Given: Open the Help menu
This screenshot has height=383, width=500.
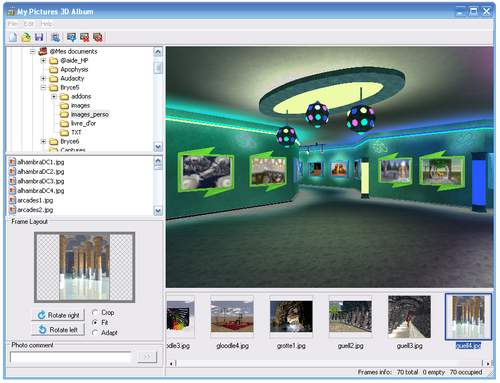Looking at the screenshot, I should [x=46, y=24].
